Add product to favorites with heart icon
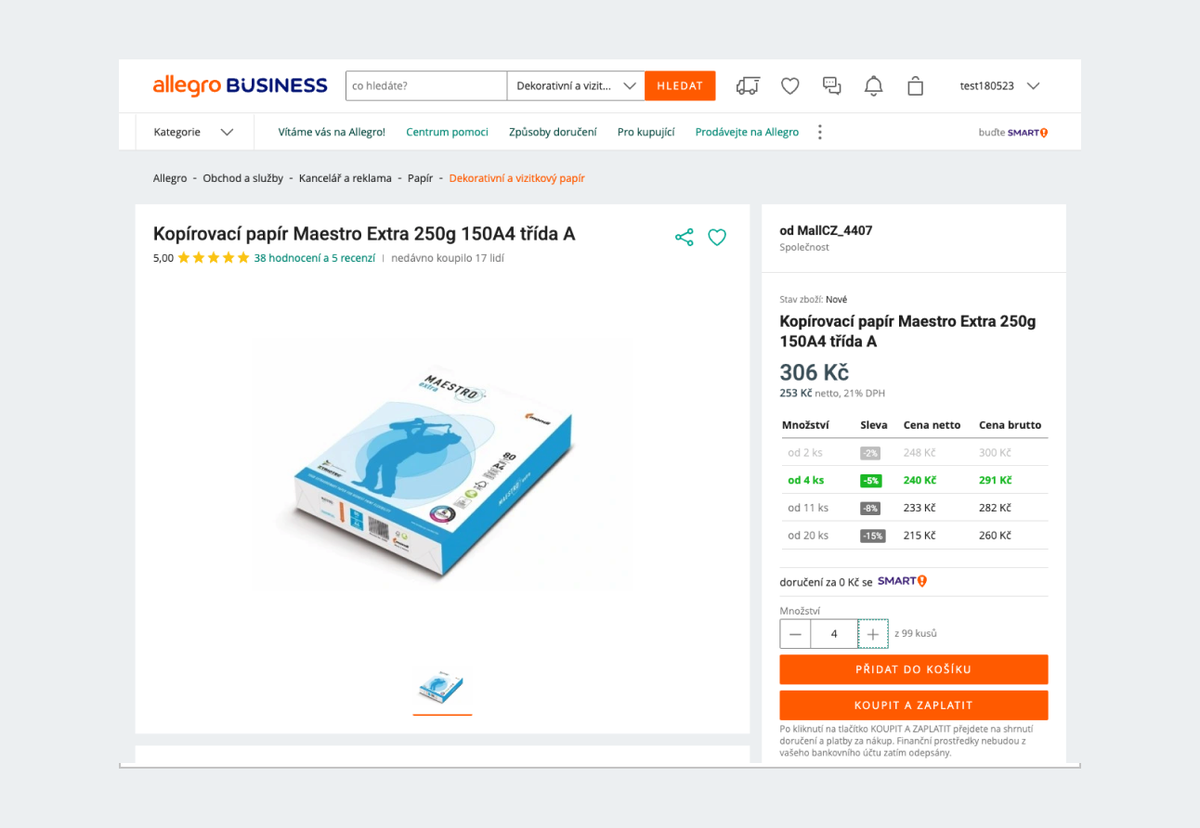The width and height of the screenshot is (1200, 828). click(717, 237)
